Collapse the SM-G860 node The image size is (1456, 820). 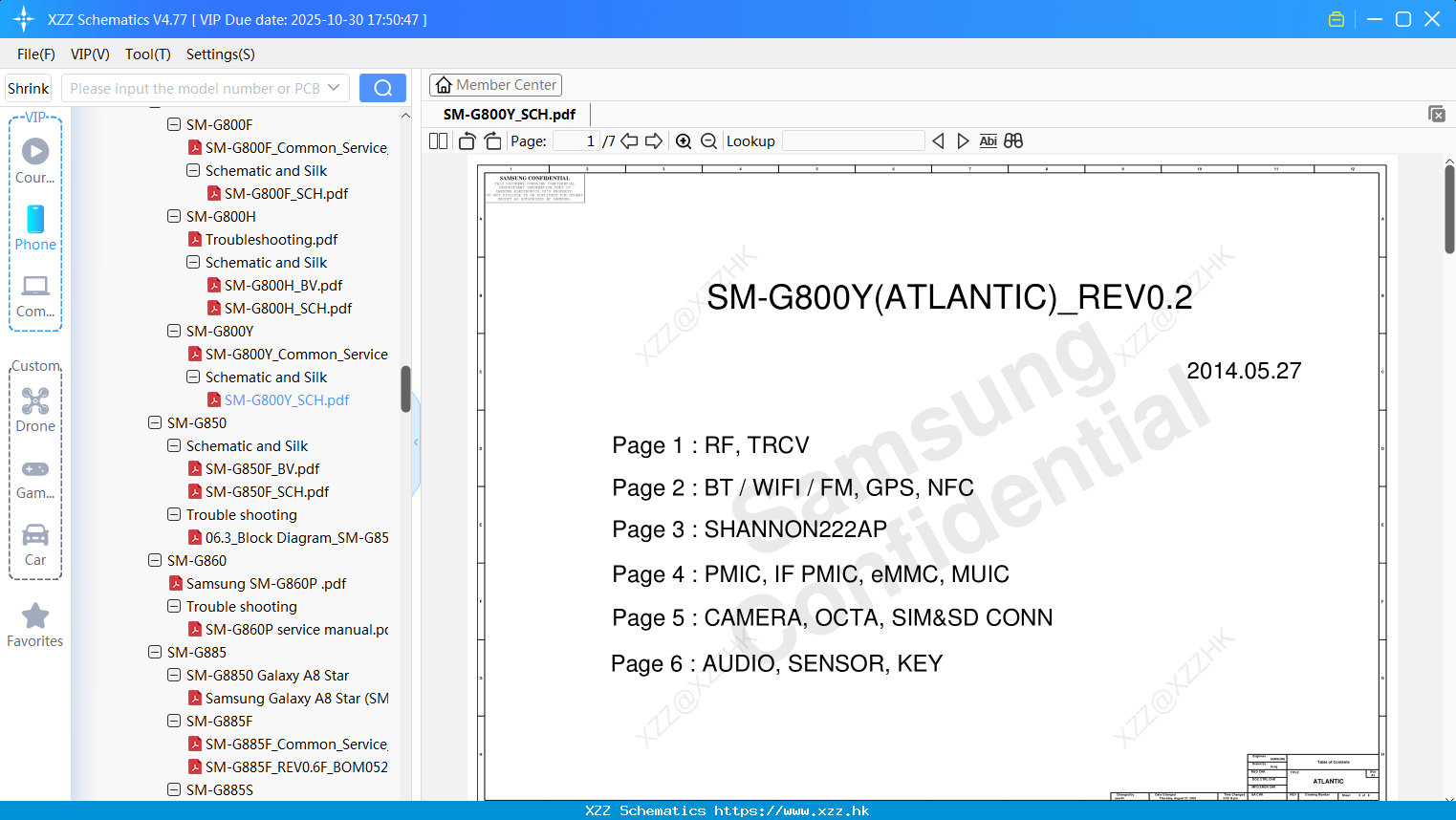click(155, 560)
